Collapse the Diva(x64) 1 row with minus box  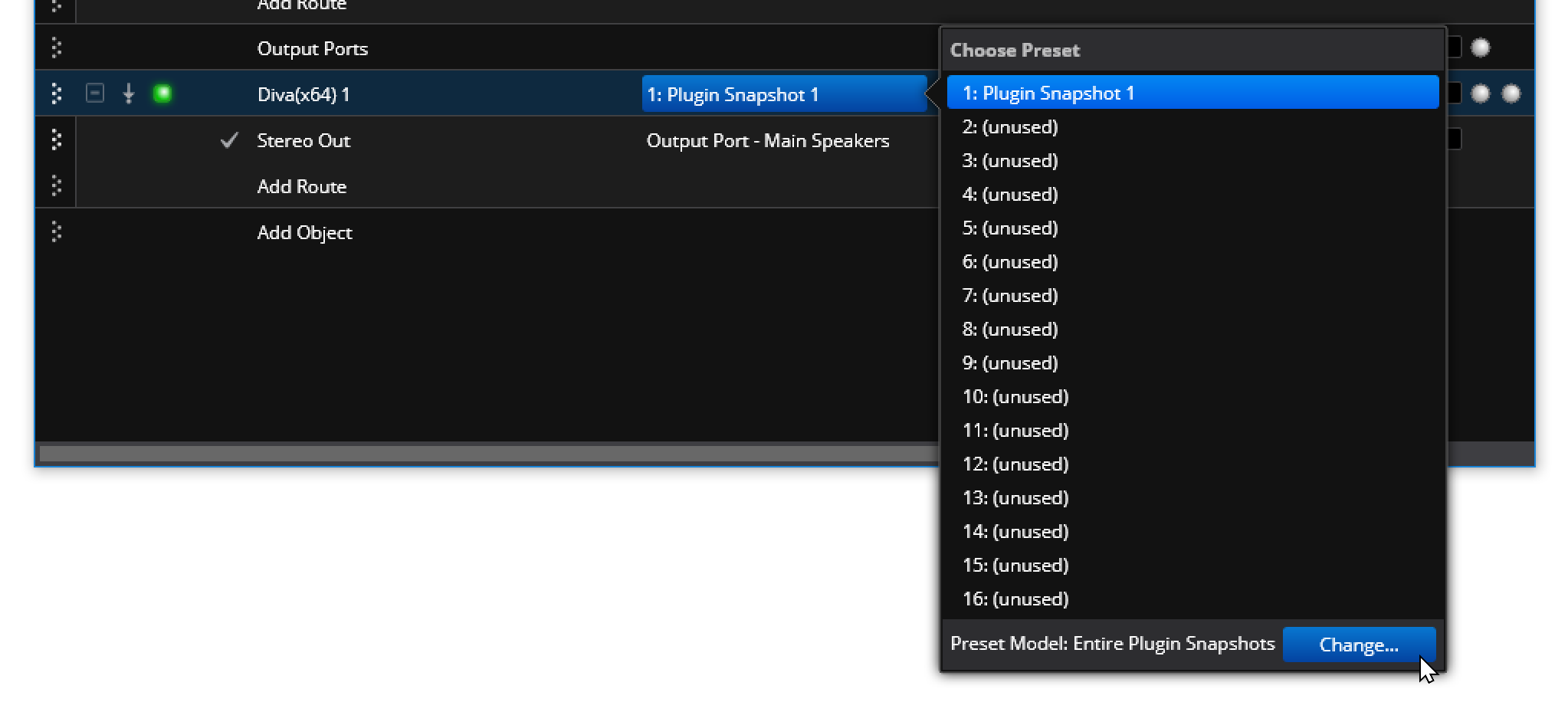pyautogui.click(x=95, y=93)
